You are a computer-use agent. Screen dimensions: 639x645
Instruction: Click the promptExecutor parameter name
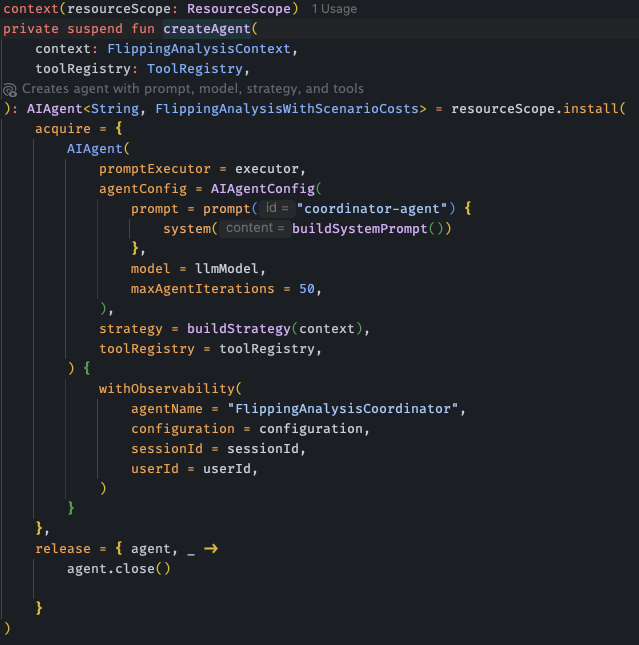(x=155, y=169)
